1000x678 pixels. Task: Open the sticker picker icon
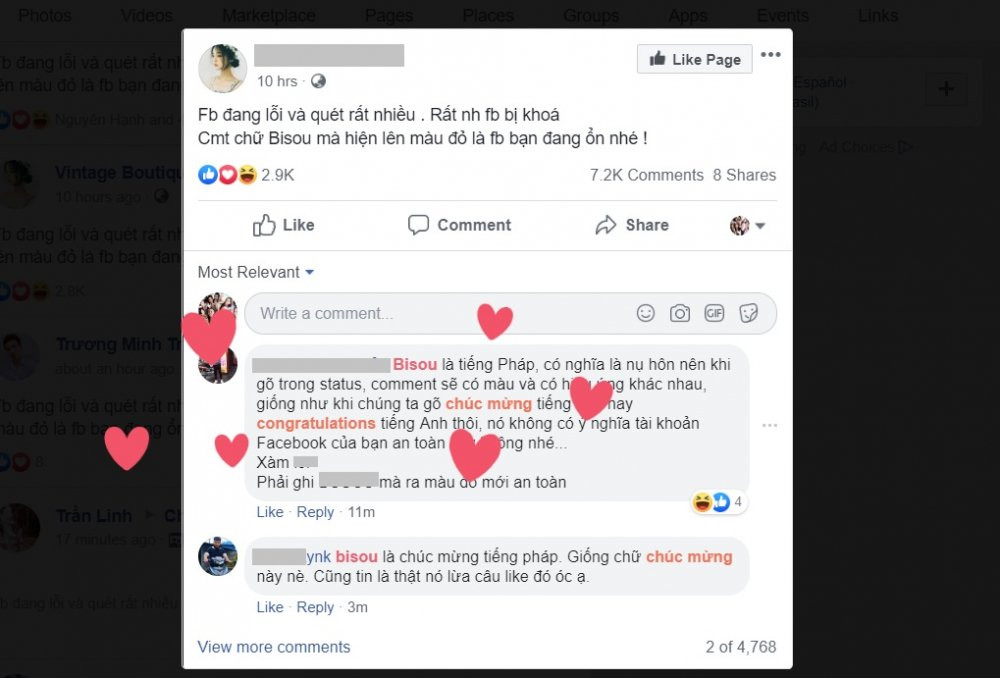(x=748, y=313)
